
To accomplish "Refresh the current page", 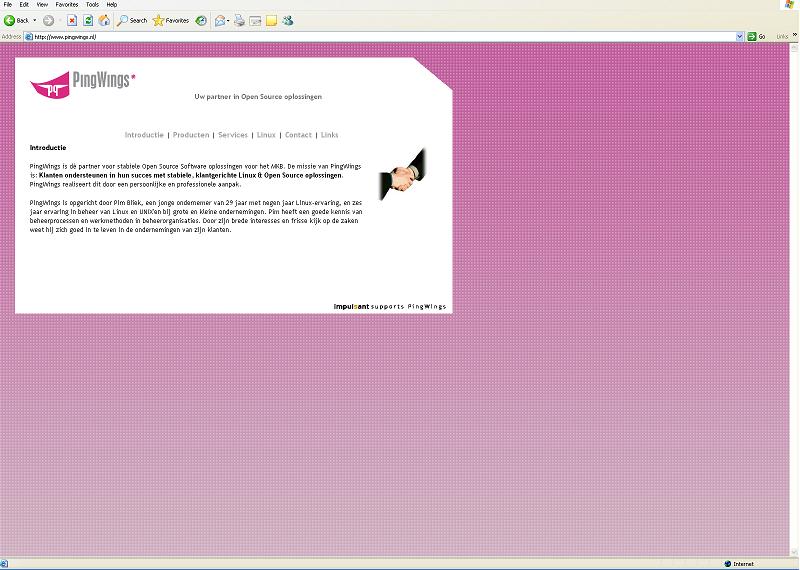I will [x=88, y=20].
